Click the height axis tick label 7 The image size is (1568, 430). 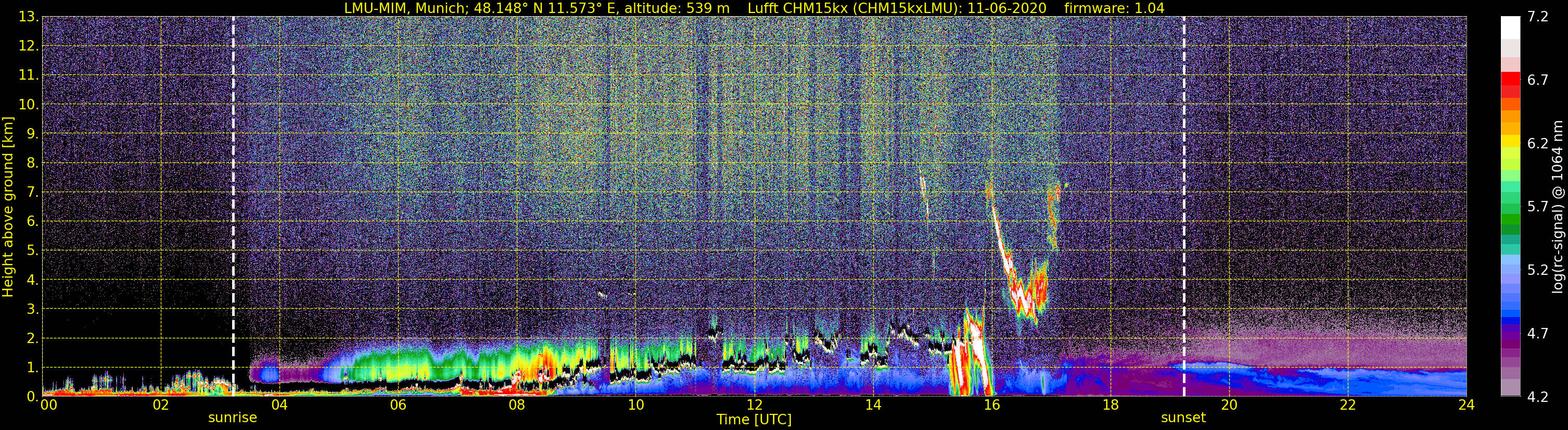click(32, 193)
